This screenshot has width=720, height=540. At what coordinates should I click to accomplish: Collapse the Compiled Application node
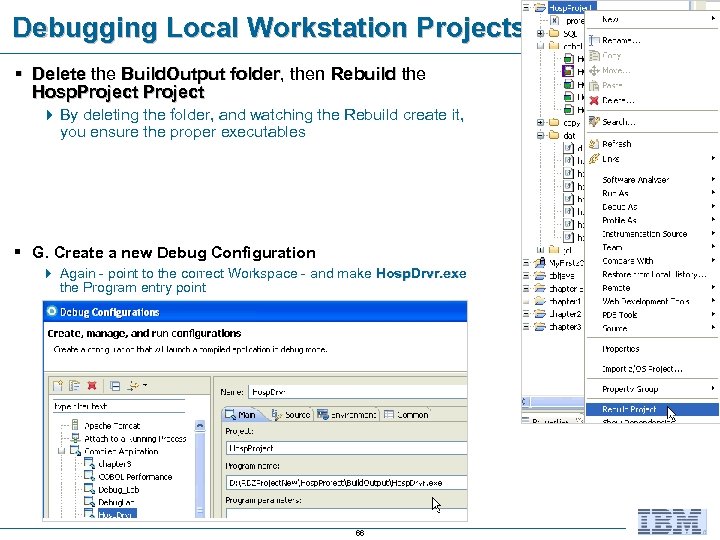pyautogui.click(x=62, y=451)
